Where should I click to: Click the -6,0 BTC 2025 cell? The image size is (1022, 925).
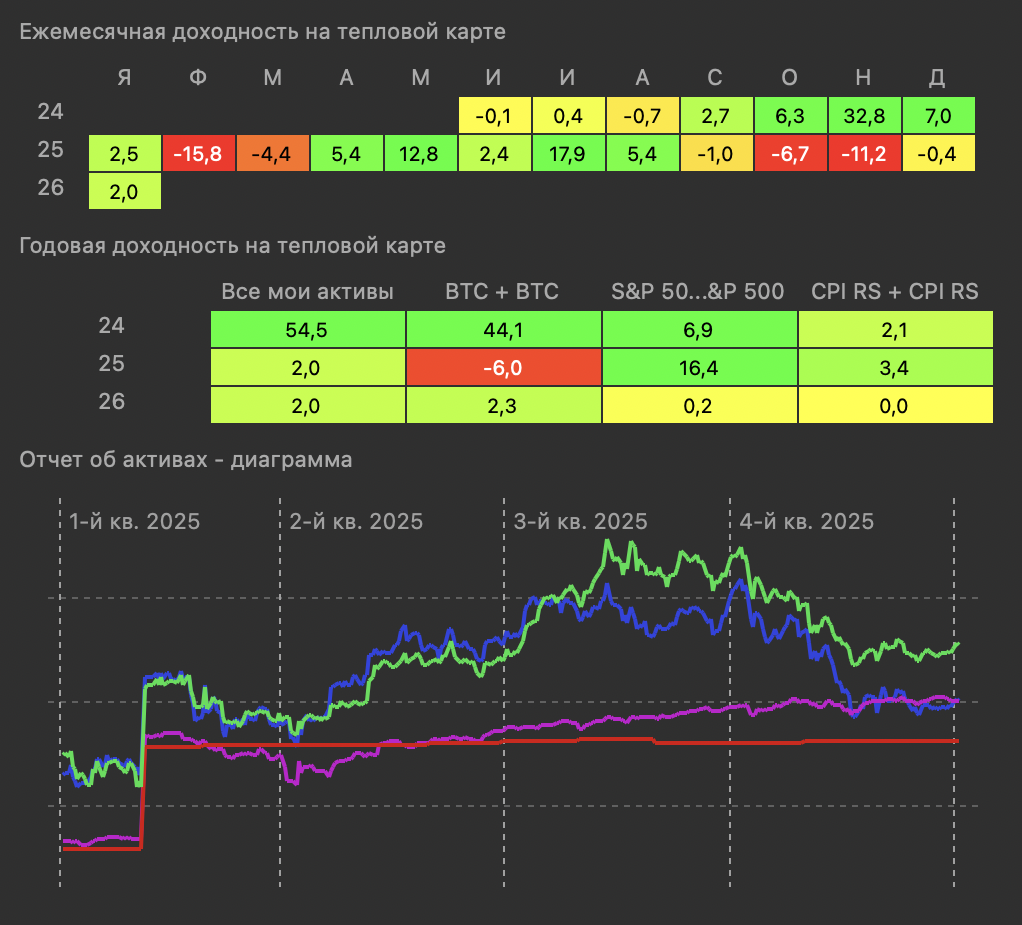coord(503,368)
